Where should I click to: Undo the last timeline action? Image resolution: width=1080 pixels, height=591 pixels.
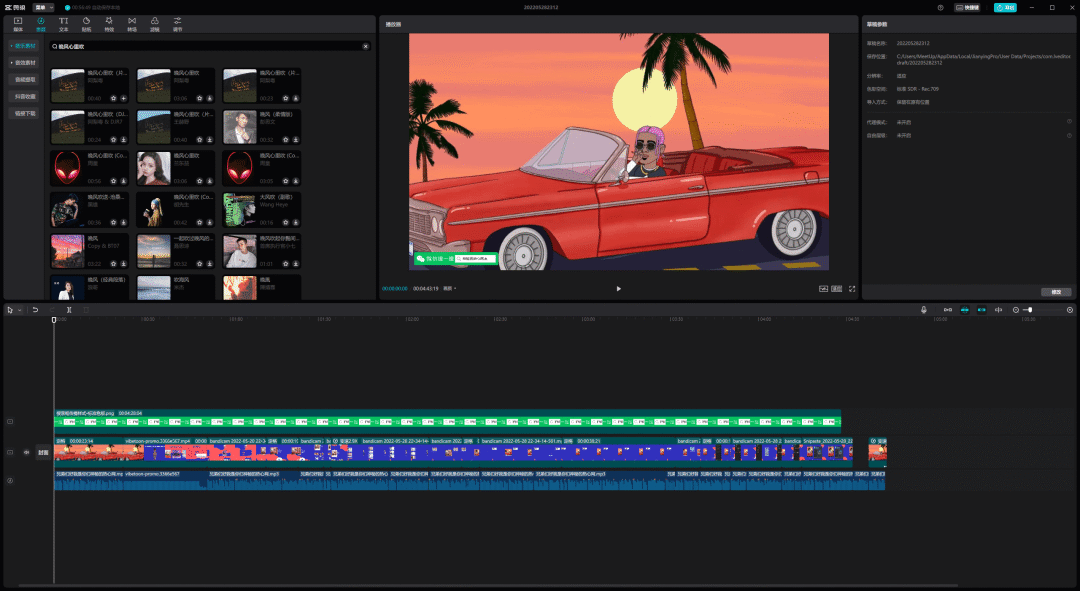(35, 310)
